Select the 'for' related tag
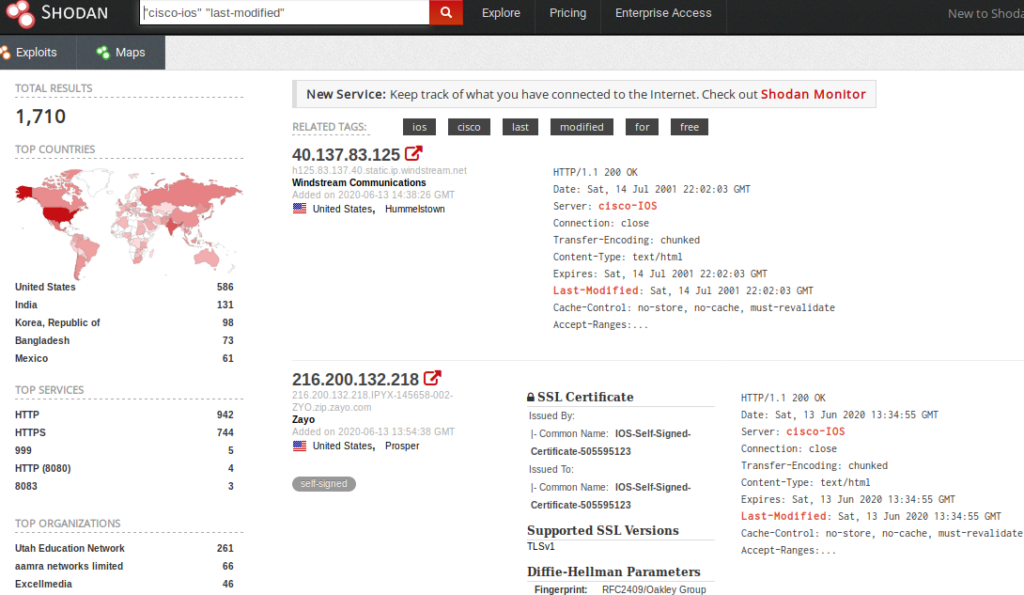This screenshot has height=595, width=1024. (x=642, y=127)
